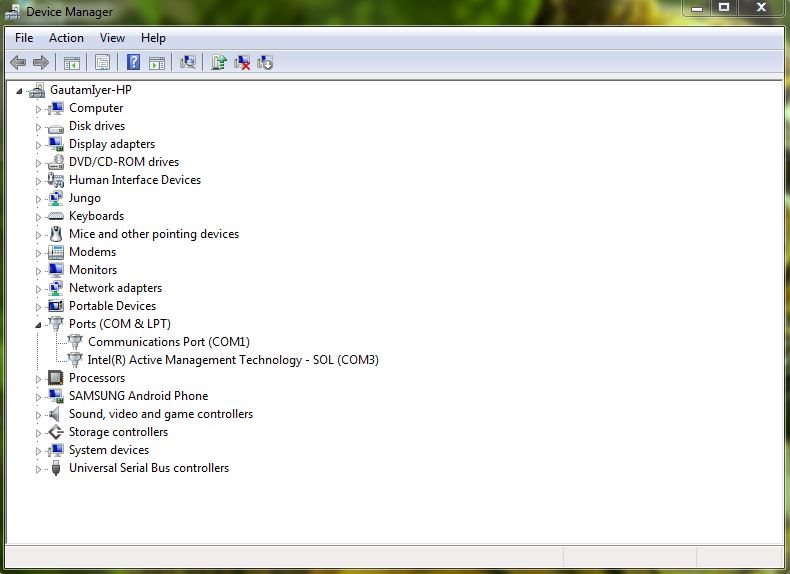The height and width of the screenshot is (574, 790).
Task: Select the Human Interface Devices icon
Action: [56, 180]
